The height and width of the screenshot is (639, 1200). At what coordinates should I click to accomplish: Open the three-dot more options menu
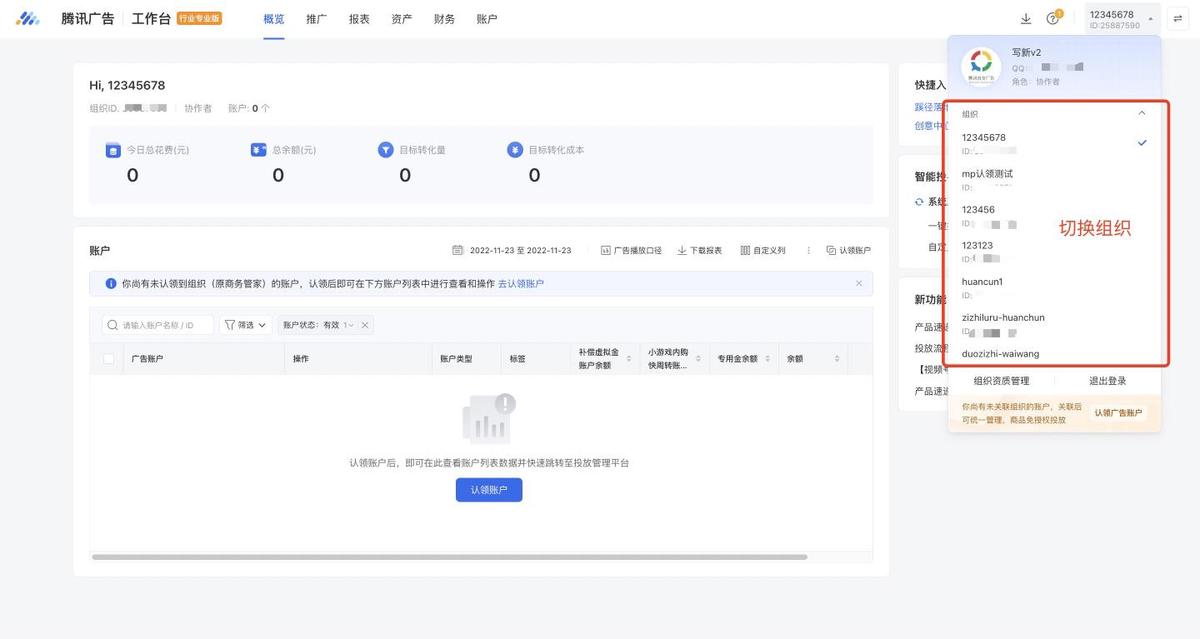[x=808, y=250]
